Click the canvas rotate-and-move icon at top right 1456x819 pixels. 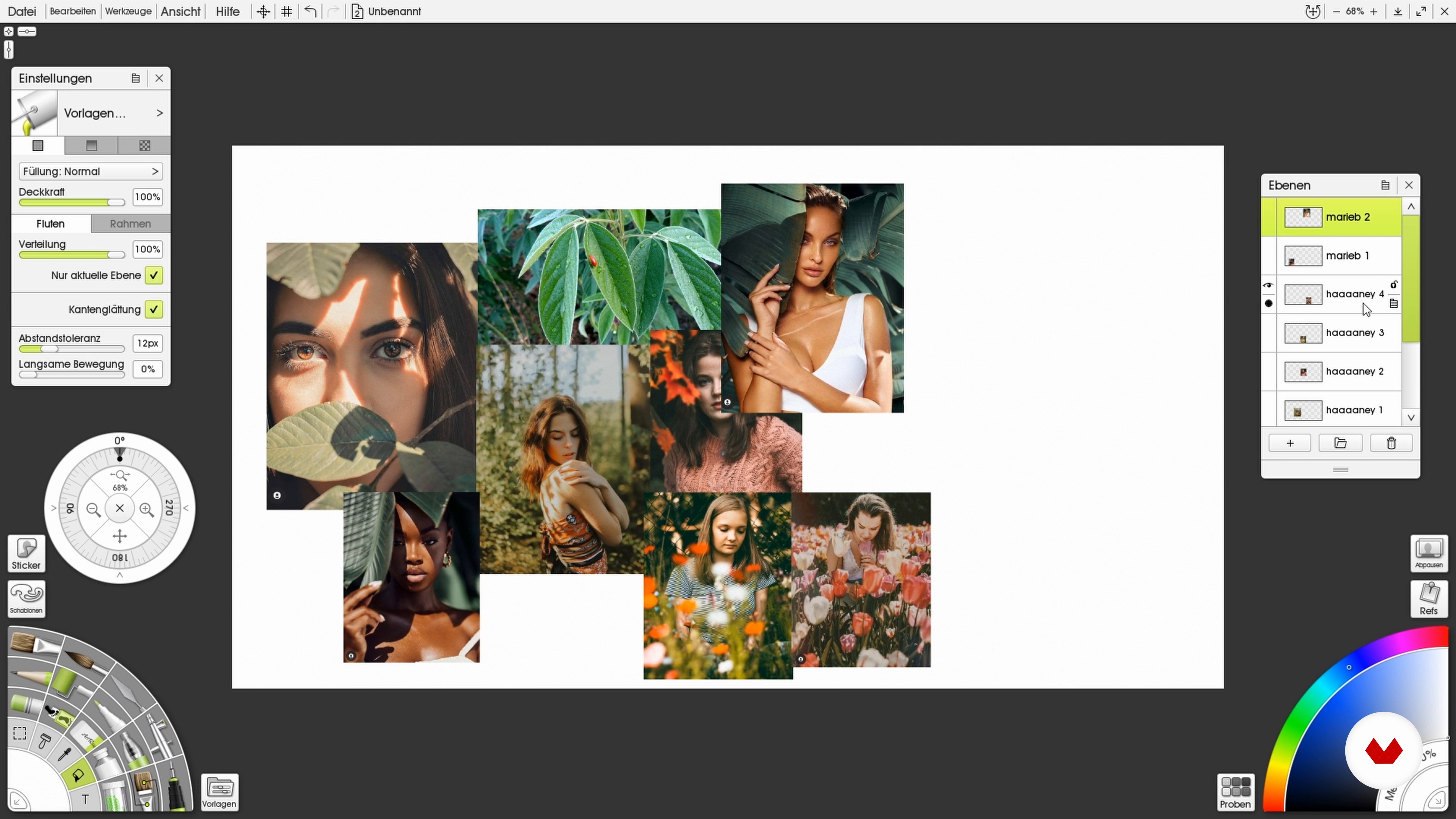click(x=1313, y=11)
